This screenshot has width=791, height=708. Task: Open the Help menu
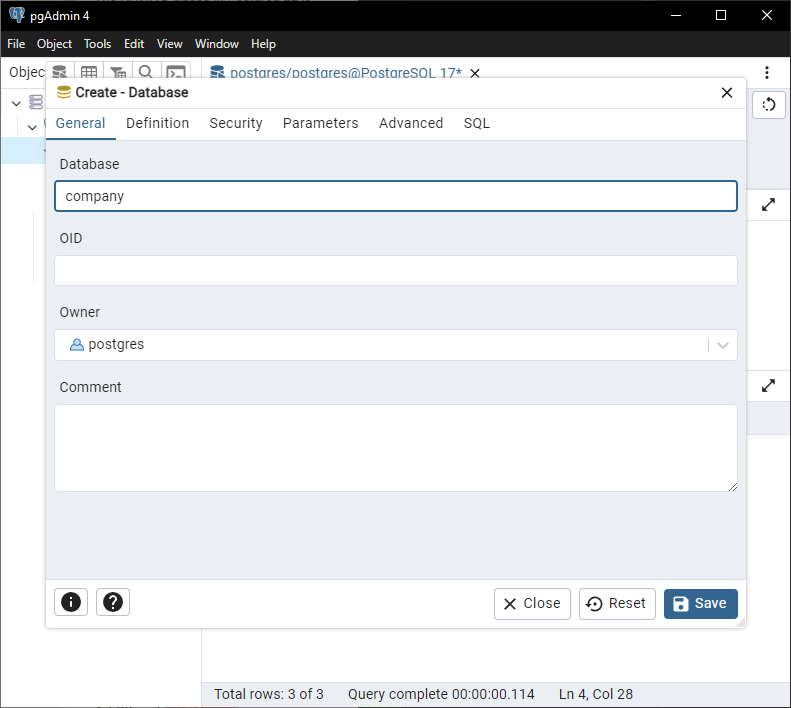(263, 44)
